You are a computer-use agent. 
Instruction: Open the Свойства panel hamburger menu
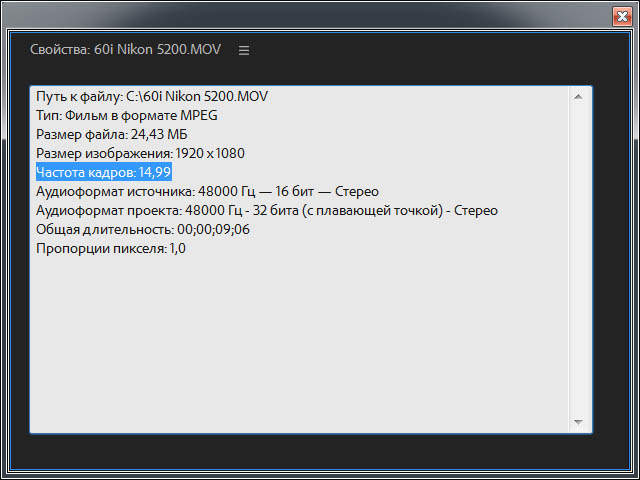click(x=244, y=50)
